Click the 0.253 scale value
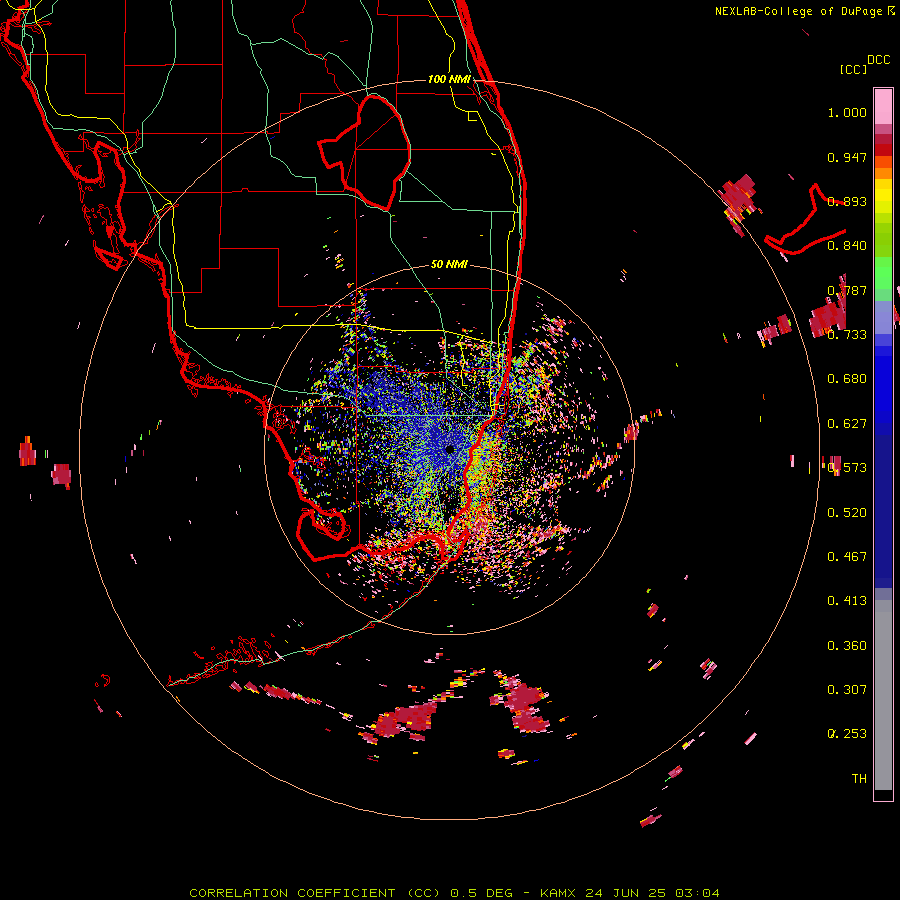 tap(847, 734)
